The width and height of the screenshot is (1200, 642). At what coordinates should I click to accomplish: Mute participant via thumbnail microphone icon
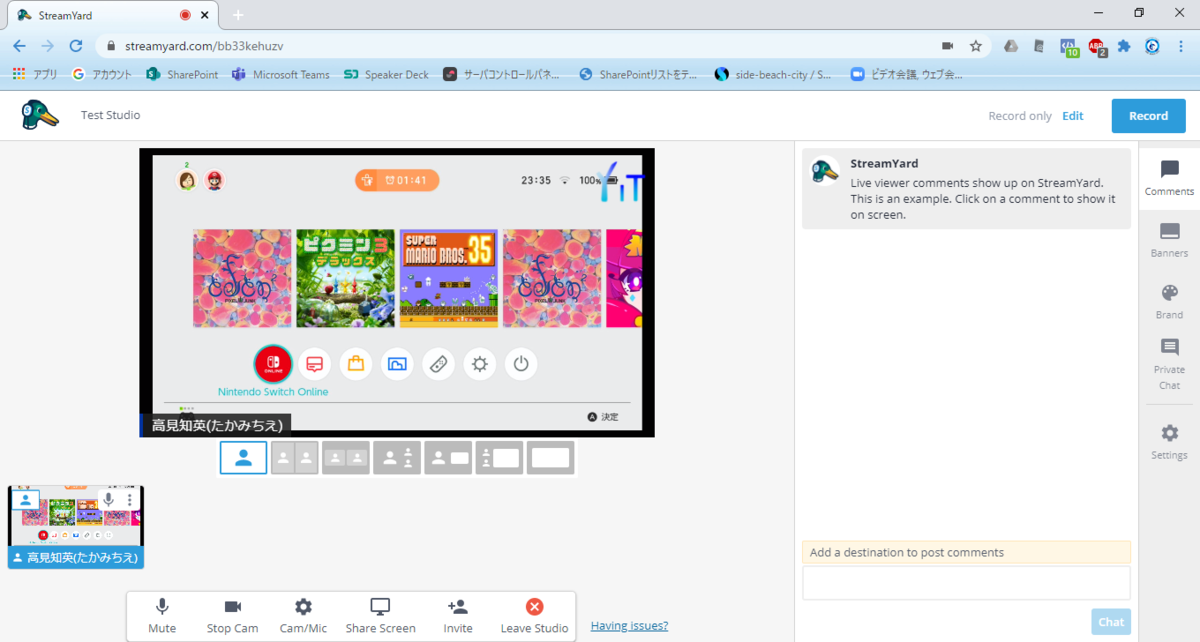(108, 499)
